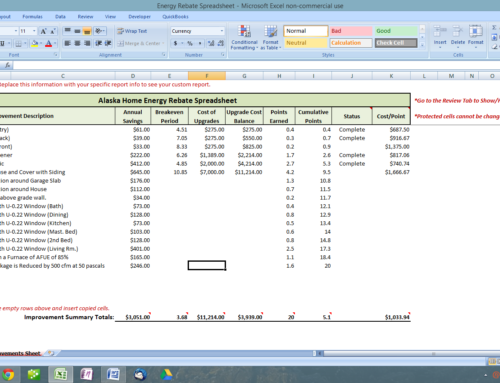This screenshot has width=500, height=383.
Task: Open the Alignment dialog launcher
Action: [x=164, y=55]
